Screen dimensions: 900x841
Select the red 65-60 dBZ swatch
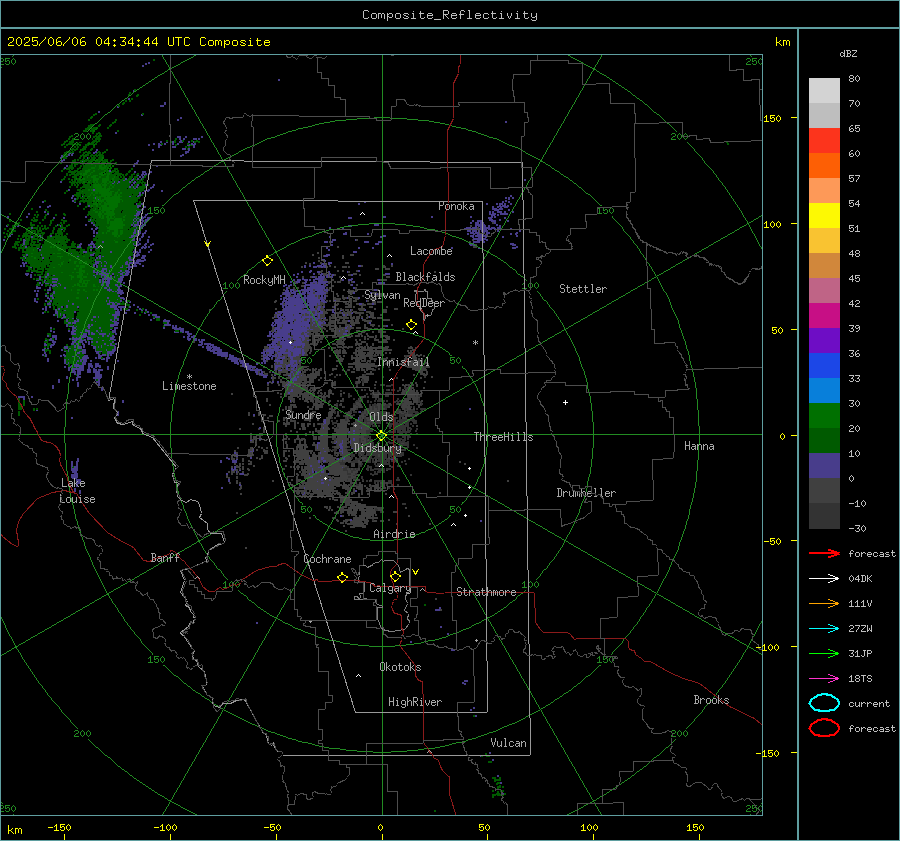[x=824, y=140]
